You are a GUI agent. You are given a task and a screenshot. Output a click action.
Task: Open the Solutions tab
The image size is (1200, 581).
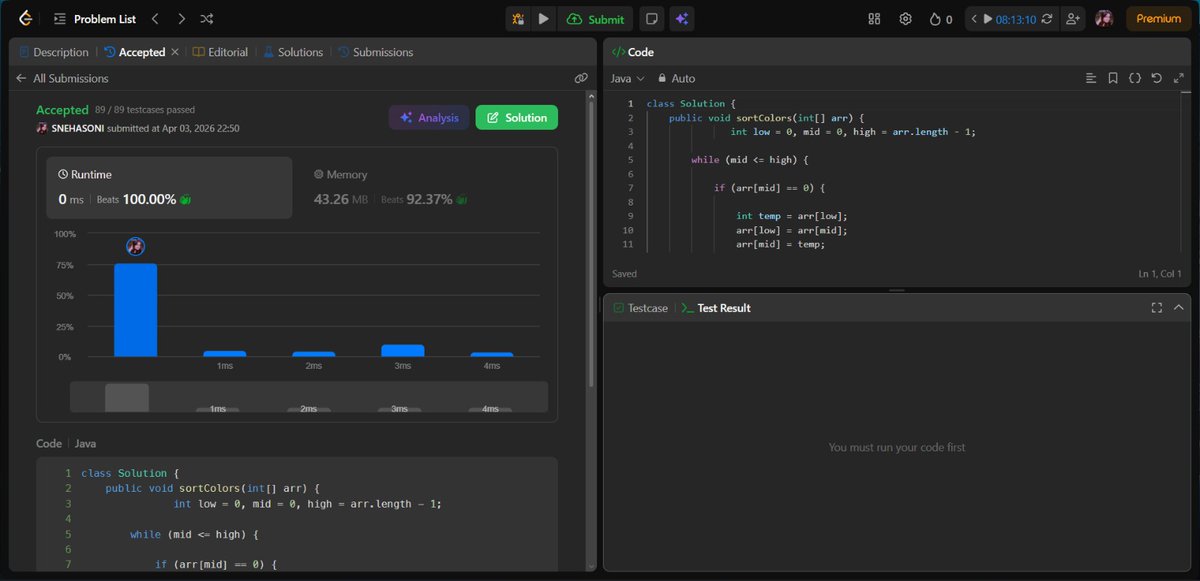pos(293,52)
